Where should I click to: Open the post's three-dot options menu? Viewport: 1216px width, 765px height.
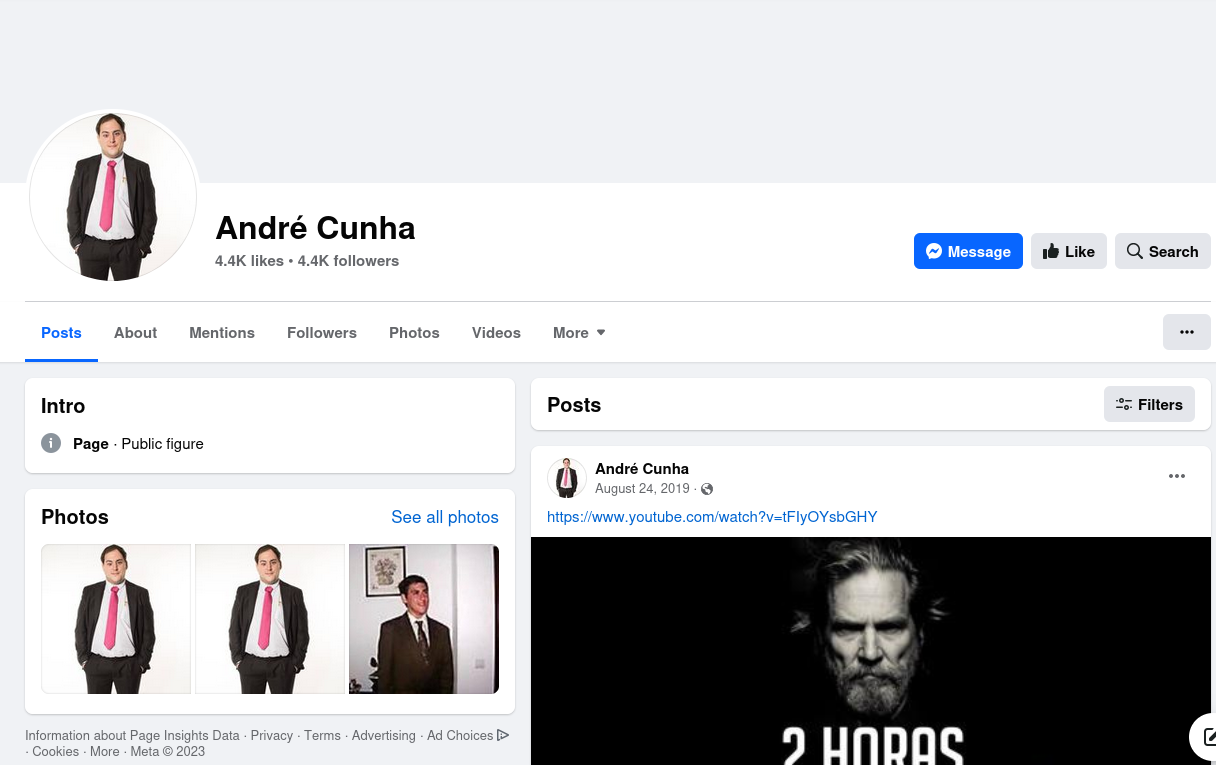1176,476
